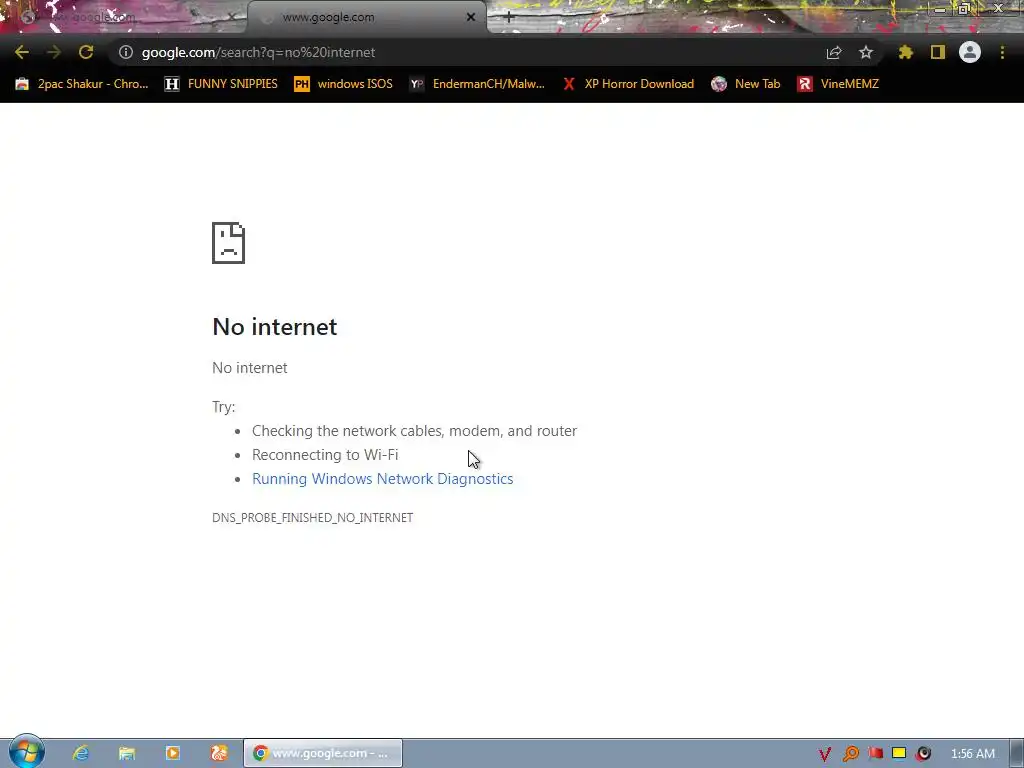Image resolution: width=1024 pixels, height=768 pixels.
Task: Close the first inactive tab
Action: pyautogui.click(x=232, y=18)
